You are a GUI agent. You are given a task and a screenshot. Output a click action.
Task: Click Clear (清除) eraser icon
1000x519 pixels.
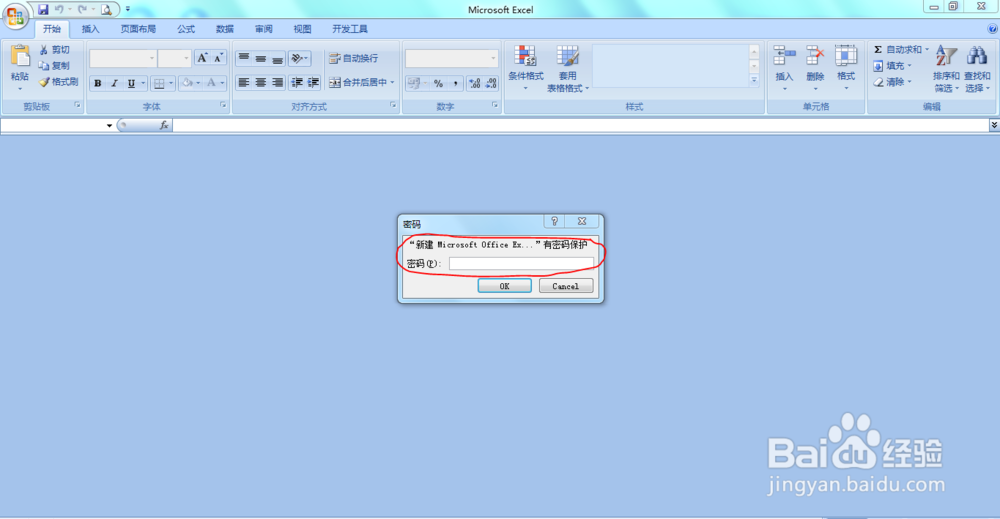tap(878, 82)
